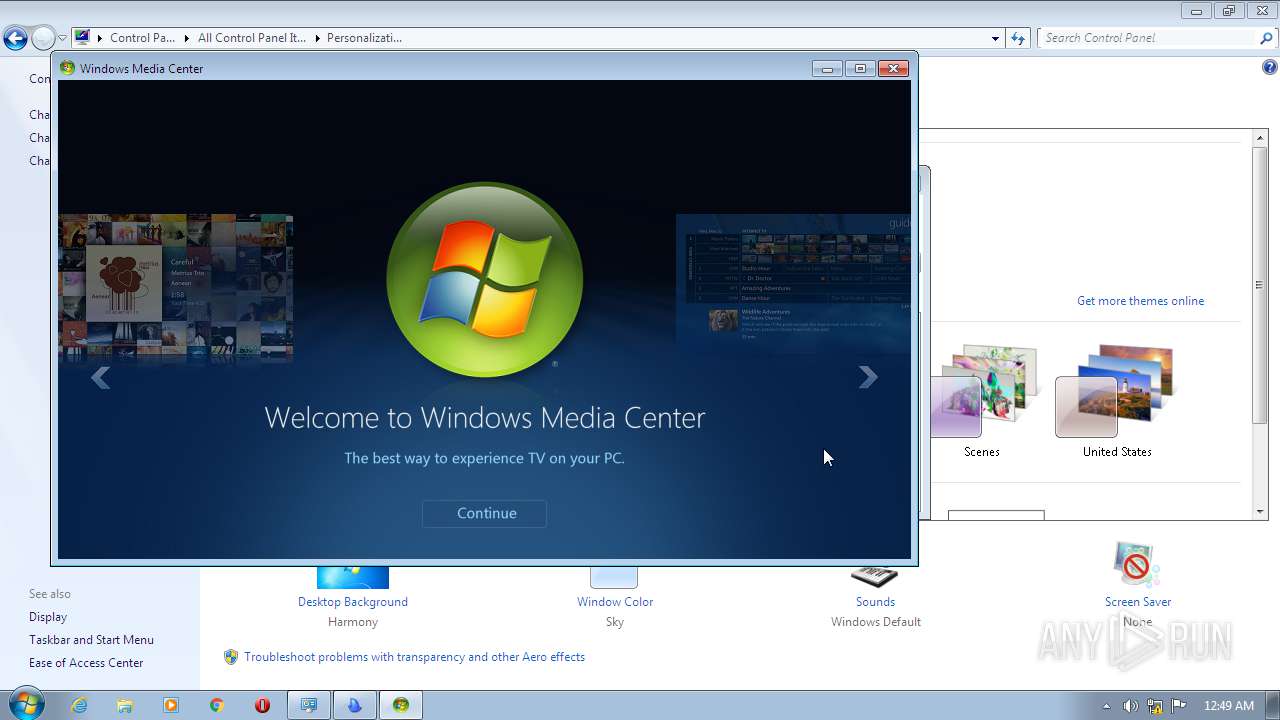The image size is (1280, 720).
Task: Expand arrow after Control Panel breadcrumb
Action: click(186, 38)
